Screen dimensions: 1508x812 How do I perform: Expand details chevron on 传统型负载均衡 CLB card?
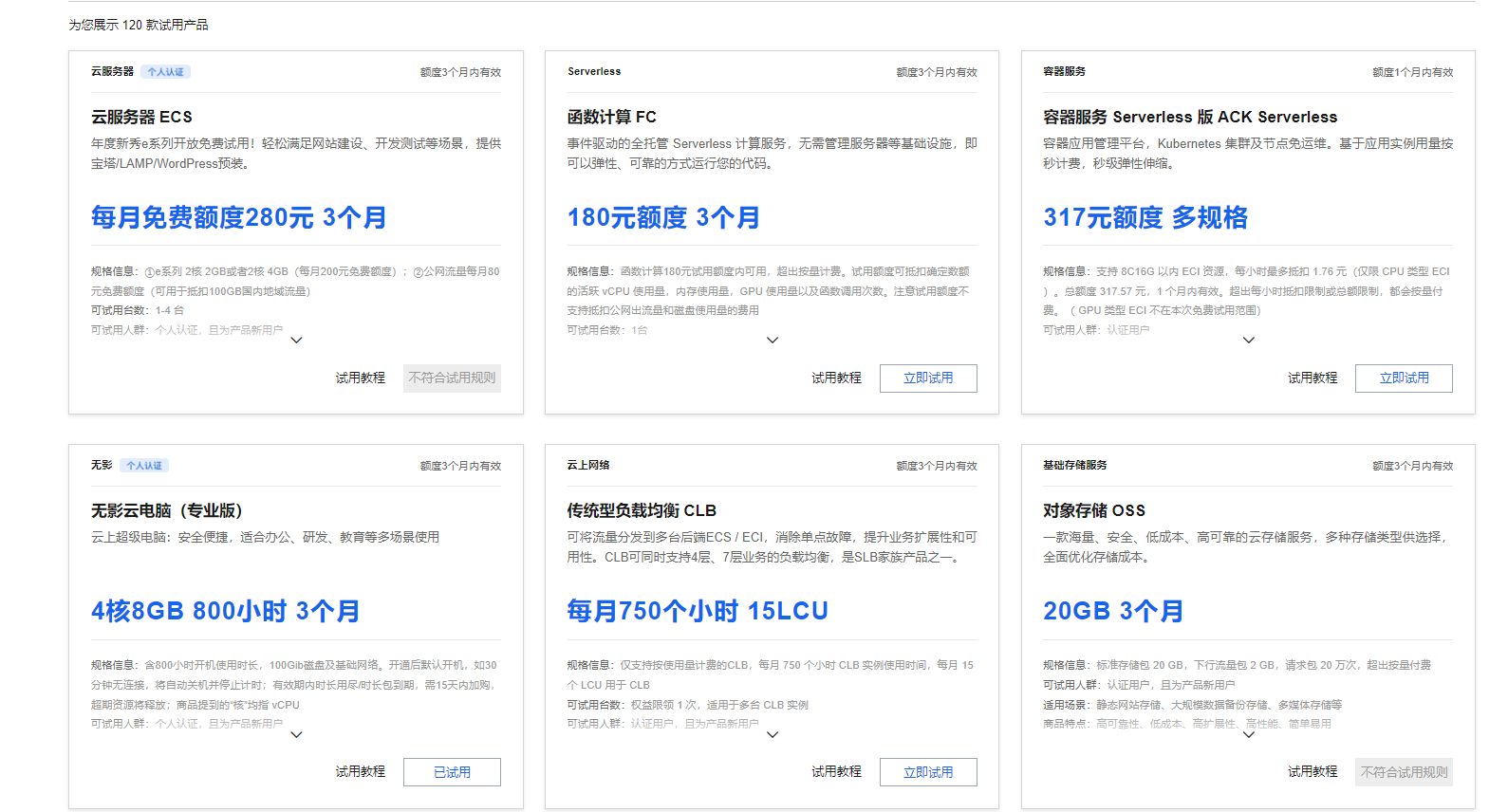coord(773,734)
